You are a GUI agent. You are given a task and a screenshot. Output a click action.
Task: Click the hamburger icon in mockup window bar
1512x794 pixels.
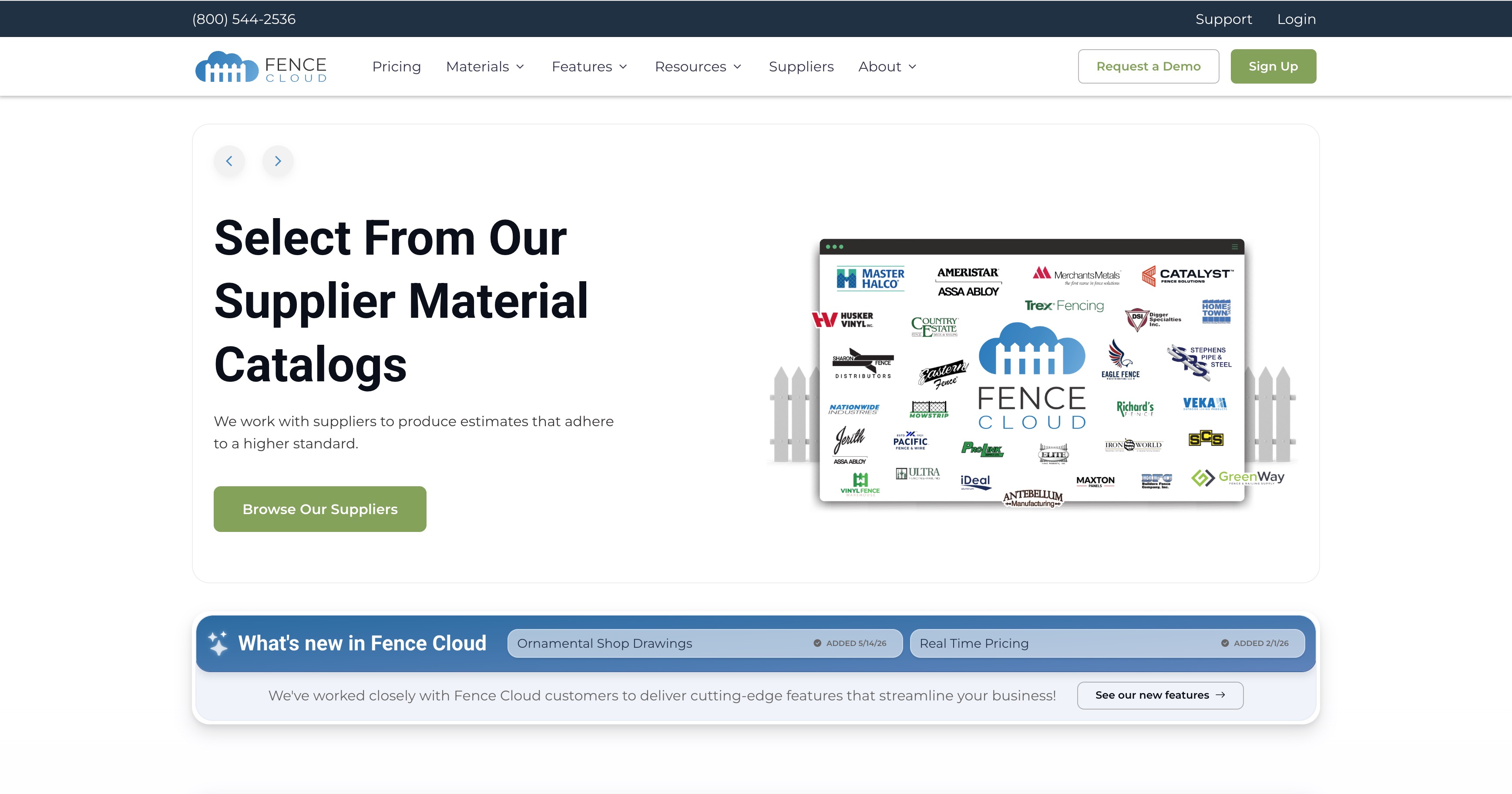1234,247
